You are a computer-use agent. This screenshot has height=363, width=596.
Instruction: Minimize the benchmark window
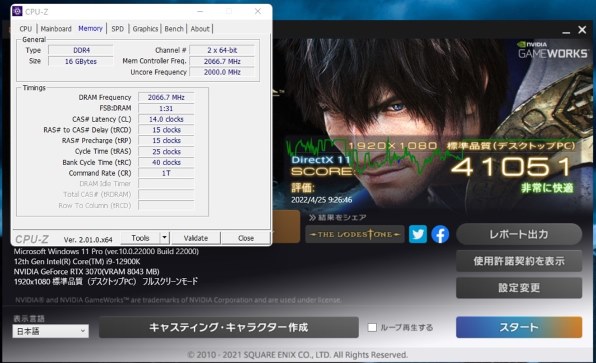[566, 31]
